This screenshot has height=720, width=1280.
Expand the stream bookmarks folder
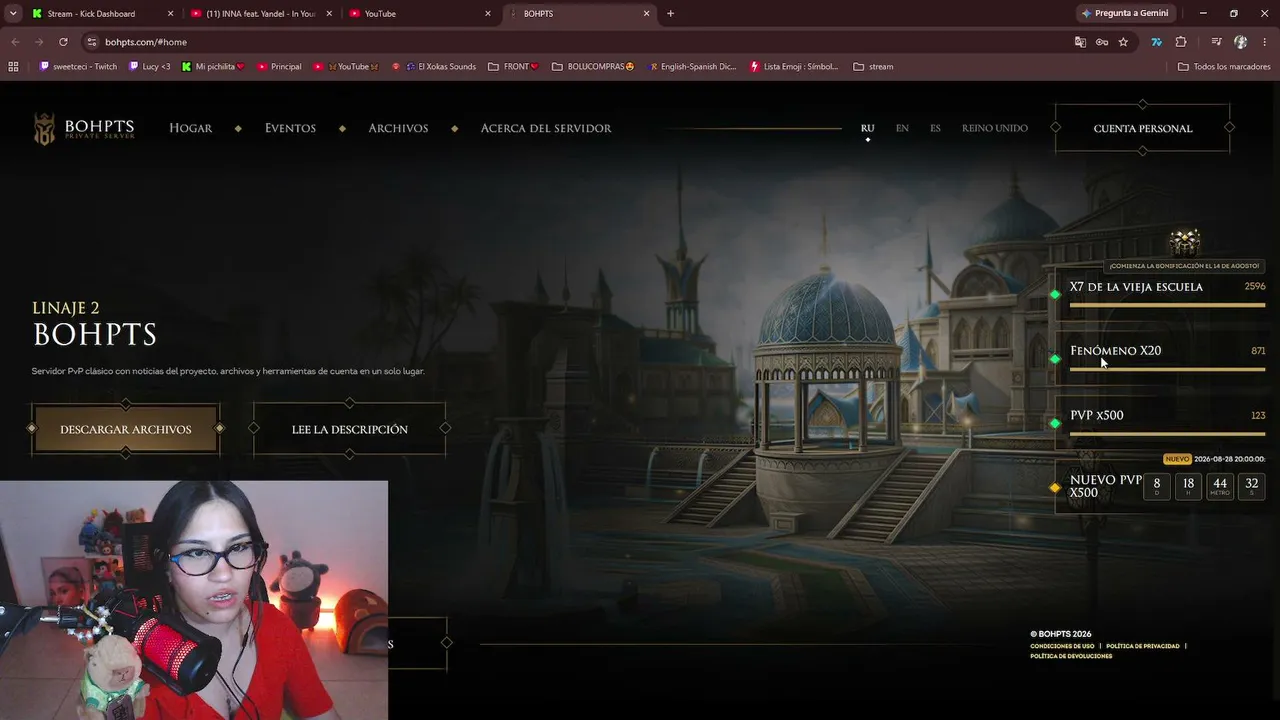point(873,67)
